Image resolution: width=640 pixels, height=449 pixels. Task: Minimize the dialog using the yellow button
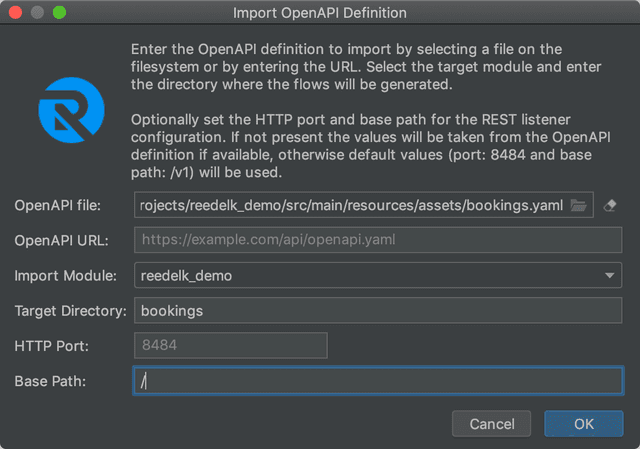(37, 13)
